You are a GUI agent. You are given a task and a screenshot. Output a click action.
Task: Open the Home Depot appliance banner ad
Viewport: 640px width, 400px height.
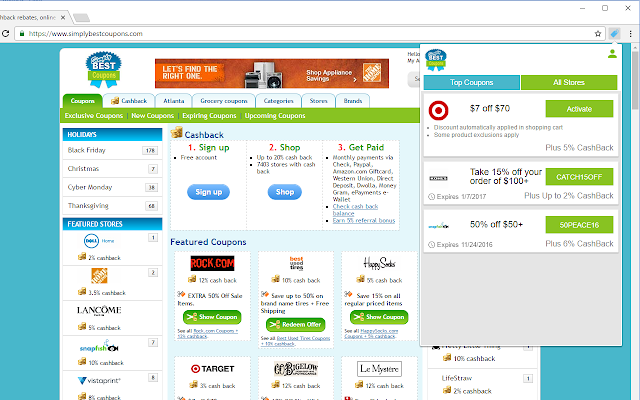(272, 73)
